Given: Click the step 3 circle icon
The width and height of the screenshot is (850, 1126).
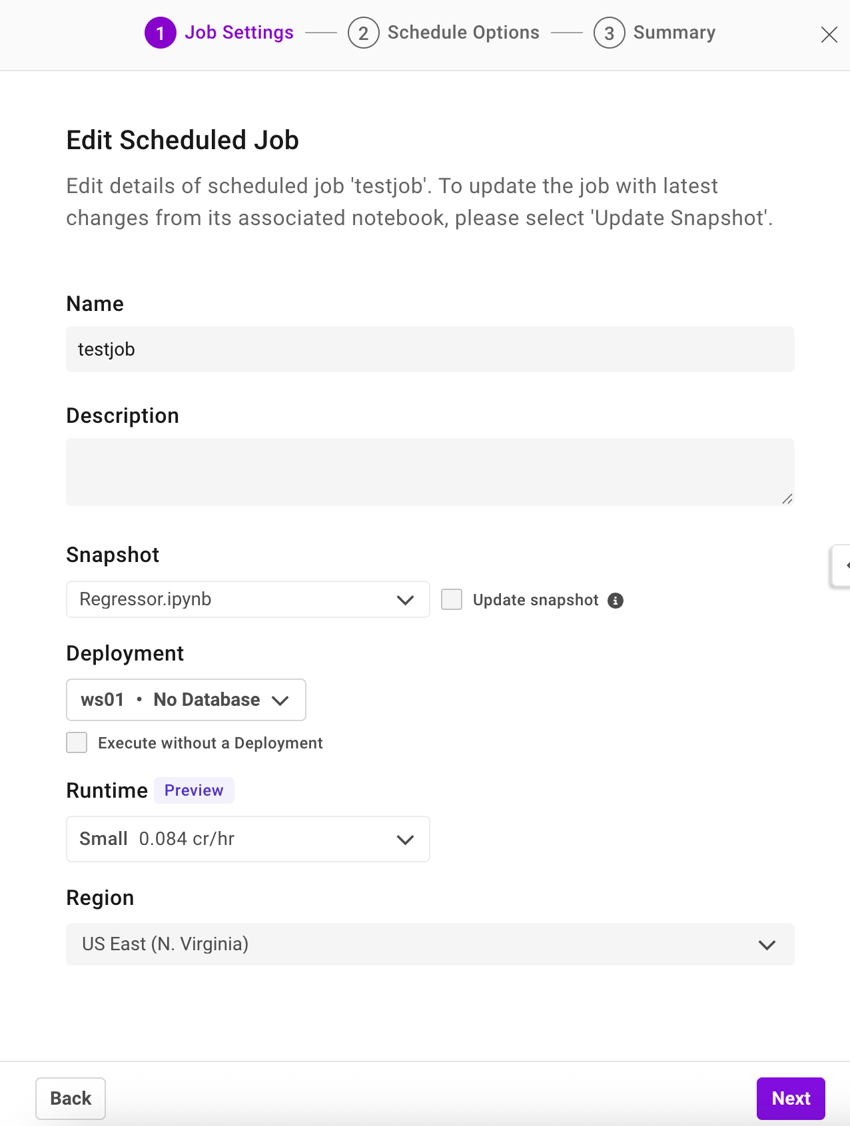Looking at the screenshot, I should tap(609, 32).
